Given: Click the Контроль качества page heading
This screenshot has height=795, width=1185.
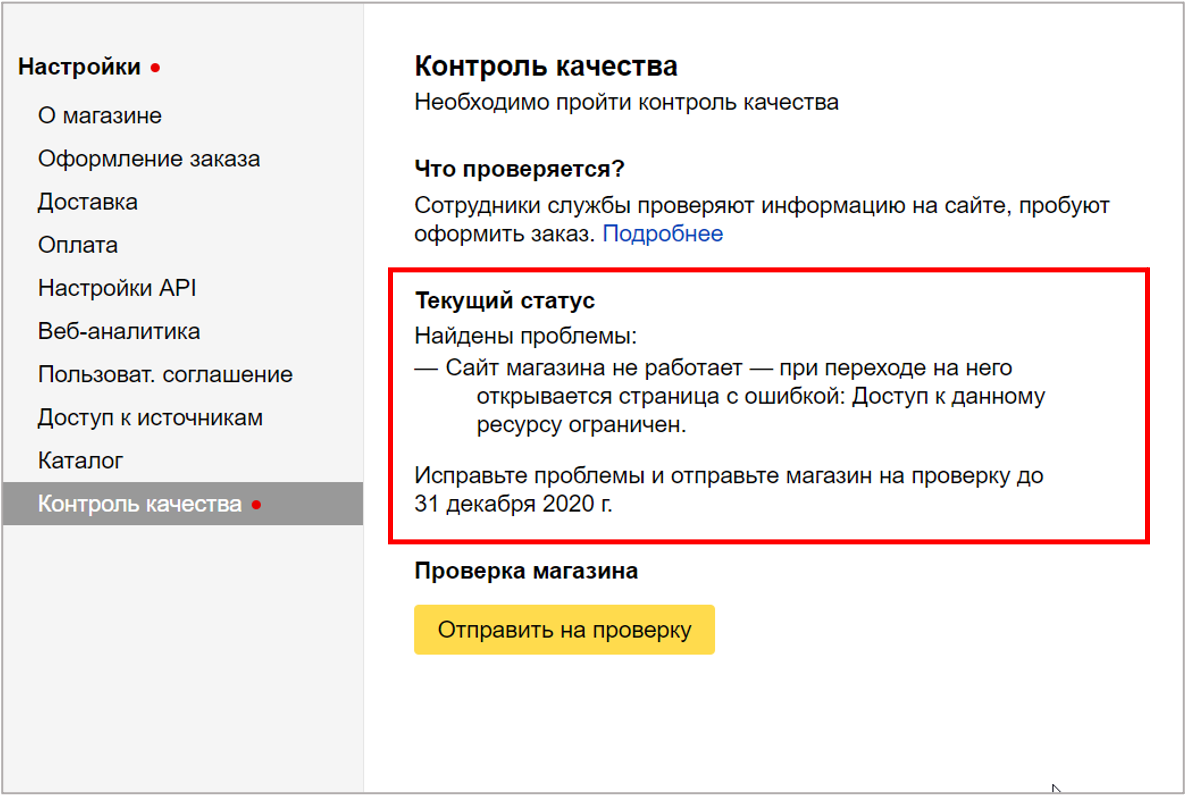Looking at the screenshot, I should 545,67.
